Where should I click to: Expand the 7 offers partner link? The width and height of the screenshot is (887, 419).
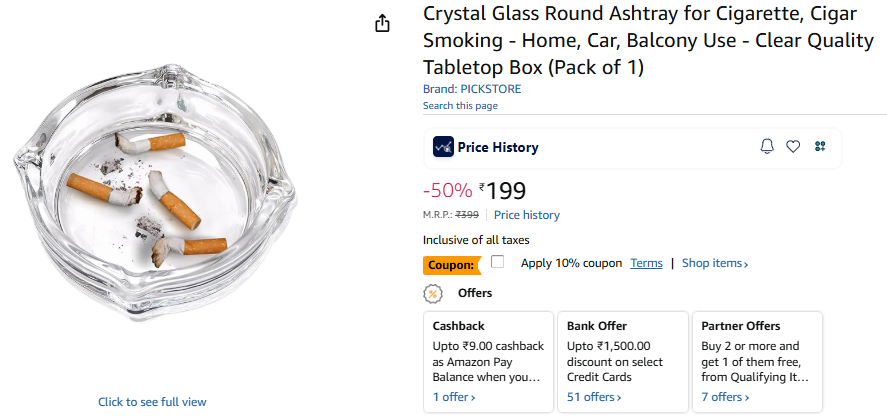click(x=725, y=397)
